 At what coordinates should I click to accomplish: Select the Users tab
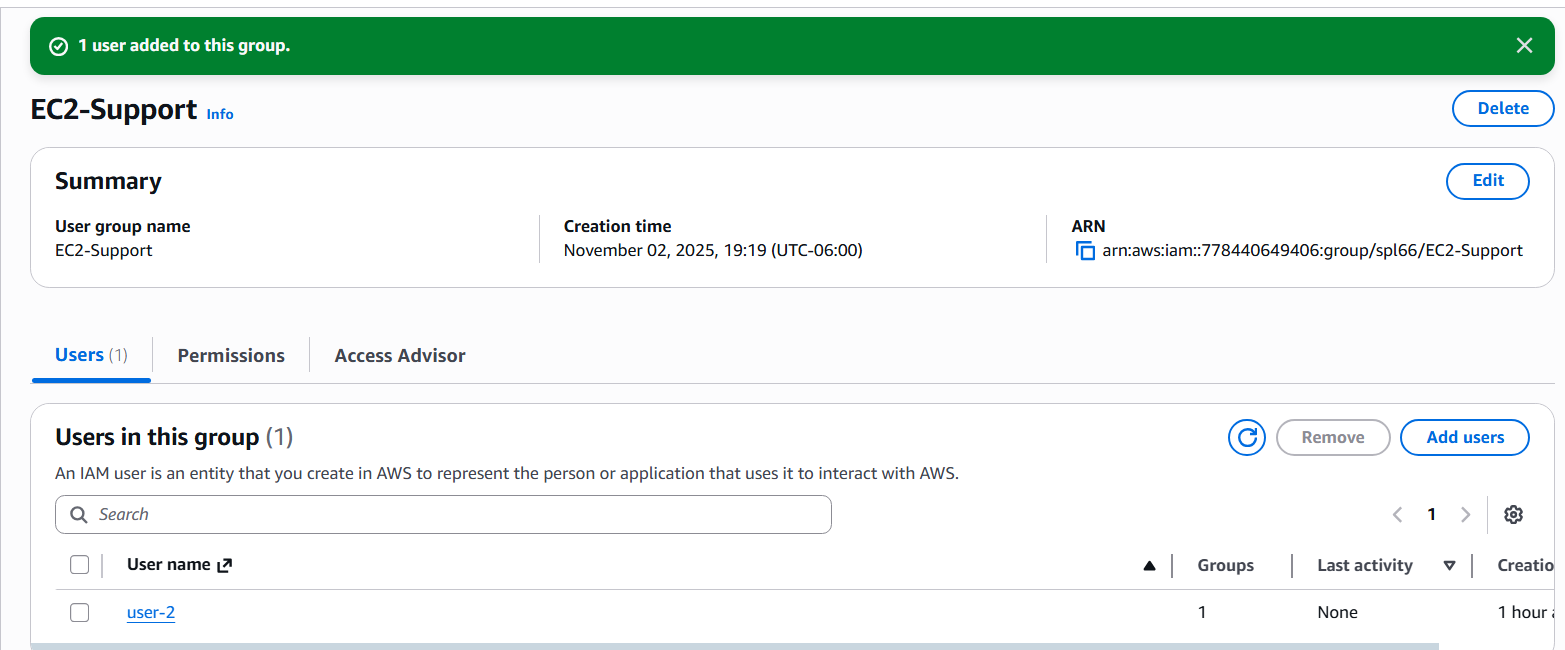click(x=78, y=355)
